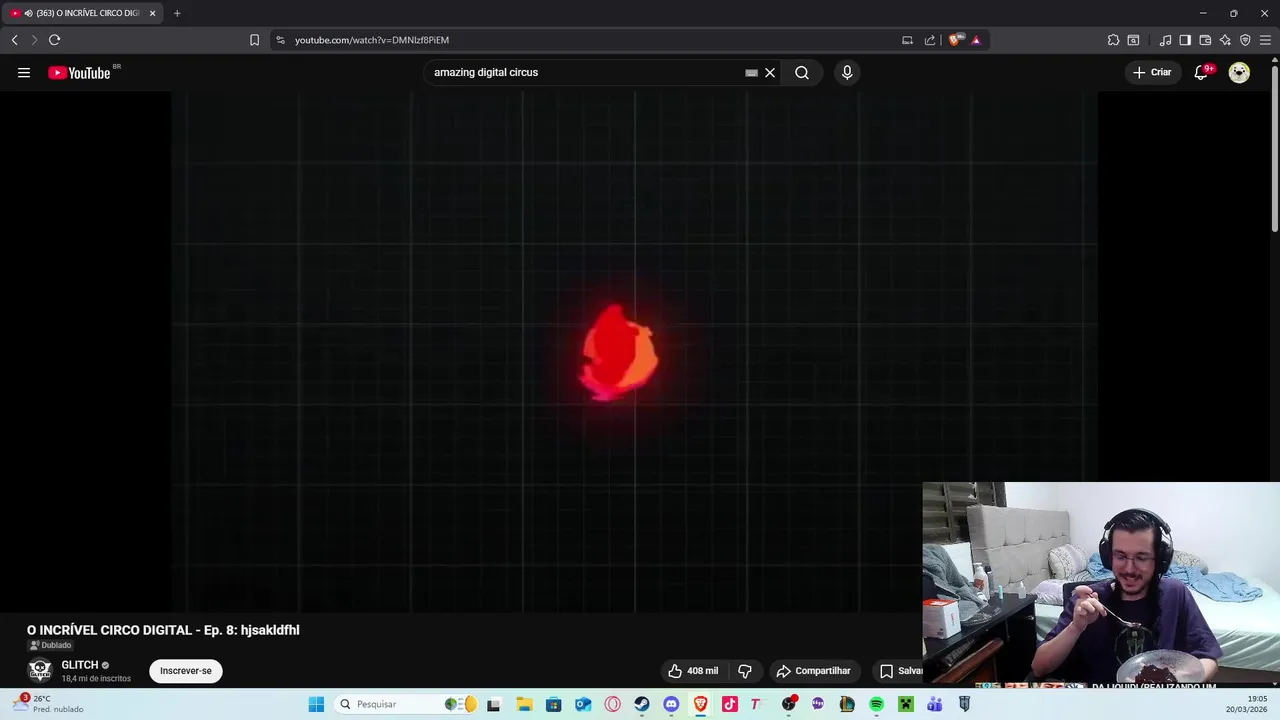Open the browser main menu
Viewport: 1280px width, 720px height.
coord(1265,40)
